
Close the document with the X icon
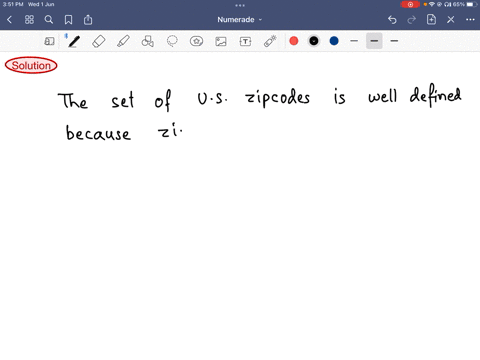(x=451, y=20)
